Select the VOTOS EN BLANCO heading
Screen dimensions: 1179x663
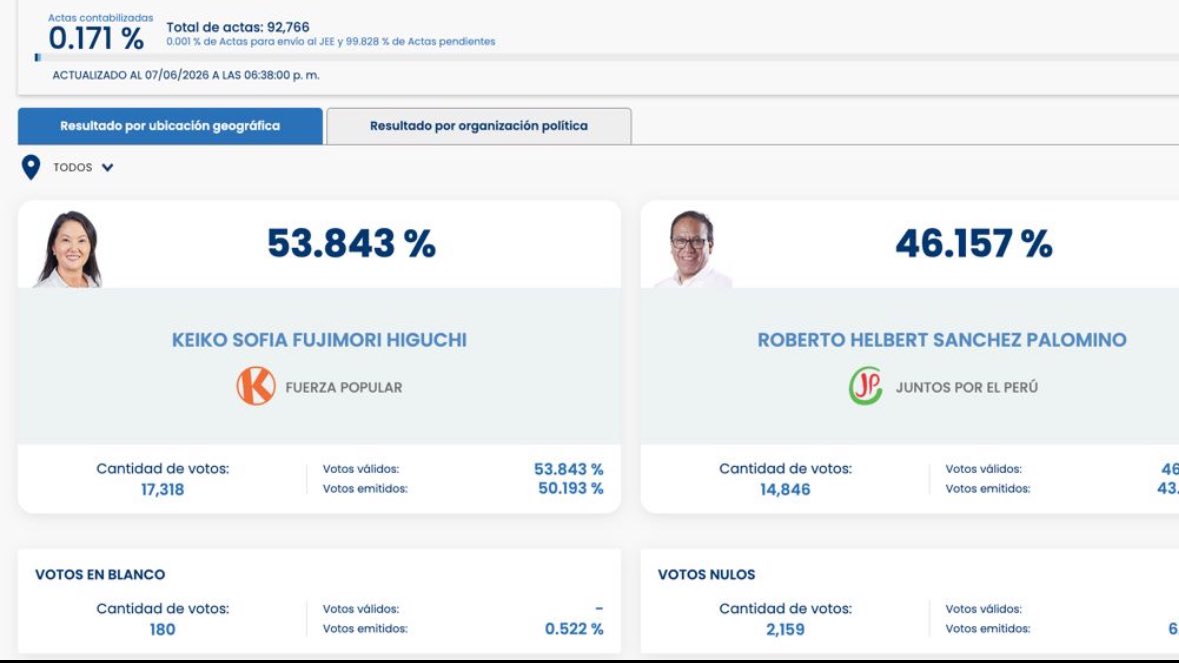[x=100, y=574]
